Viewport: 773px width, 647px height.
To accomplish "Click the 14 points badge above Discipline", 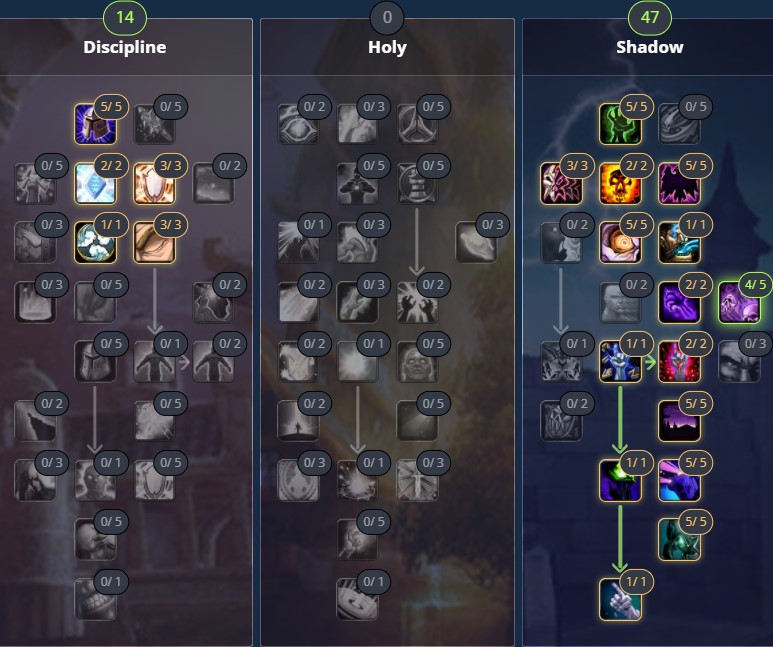I will [125, 18].
